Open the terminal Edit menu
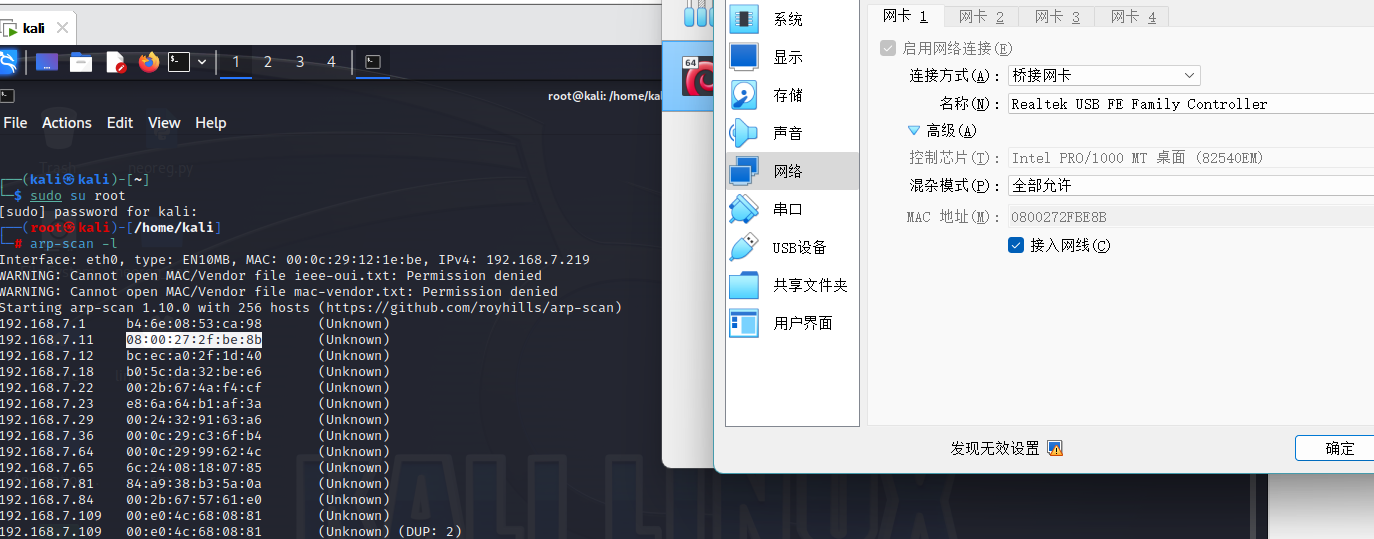The height and width of the screenshot is (539, 1374). coord(120,123)
